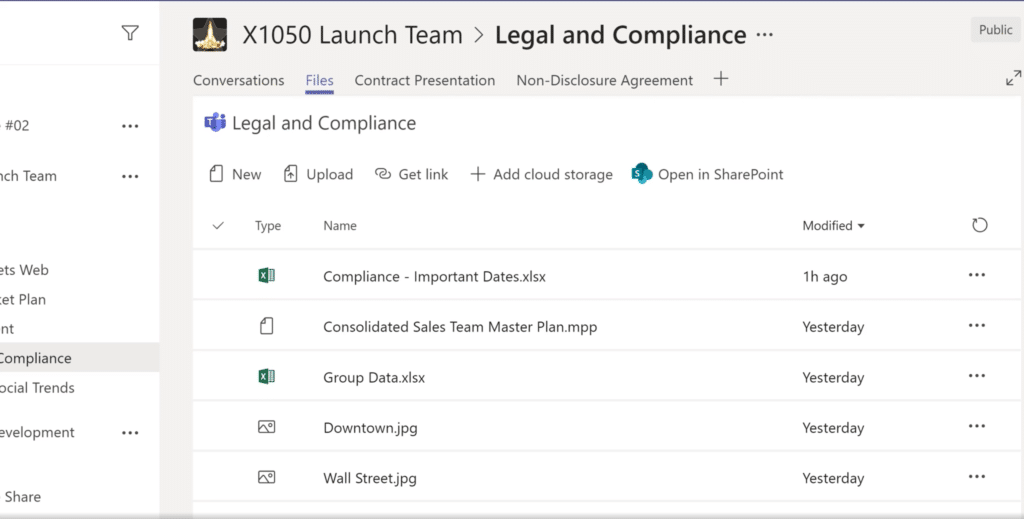Screen dimensions: 1024x519
Task: Click the Upload button
Action: click(x=318, y=174)
